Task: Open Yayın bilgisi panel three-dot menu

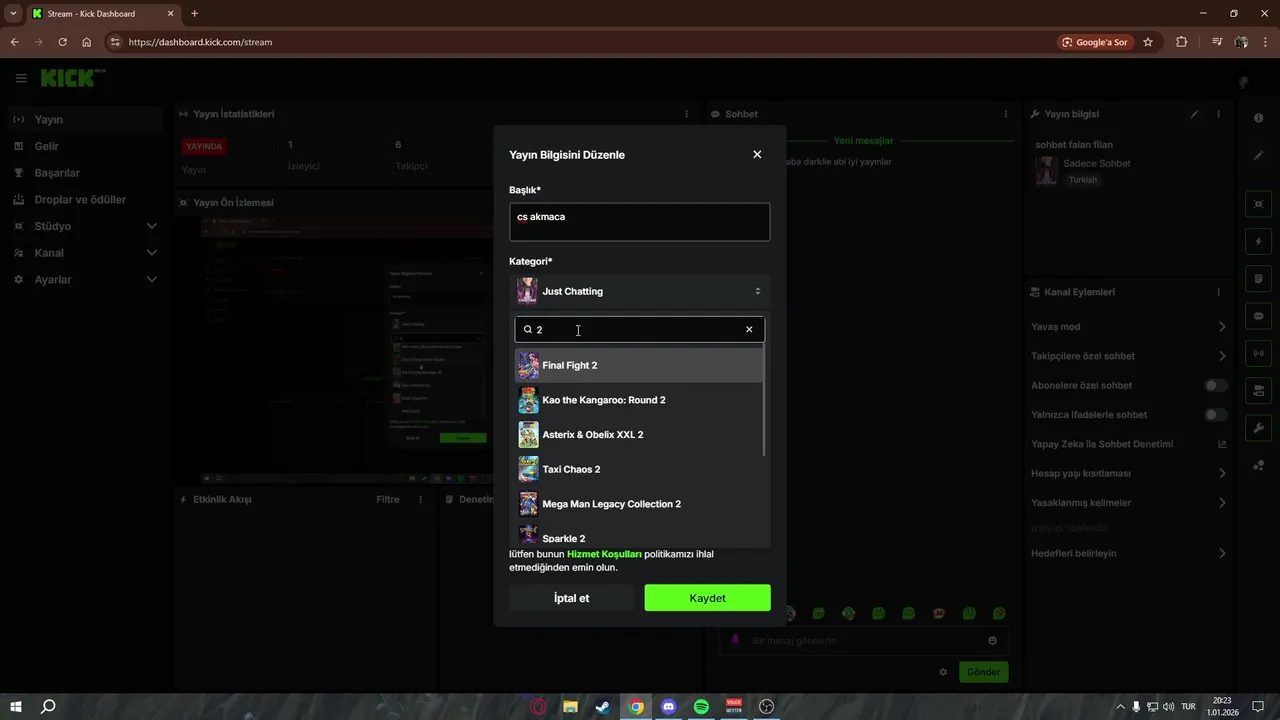Action: point(1218,114)
